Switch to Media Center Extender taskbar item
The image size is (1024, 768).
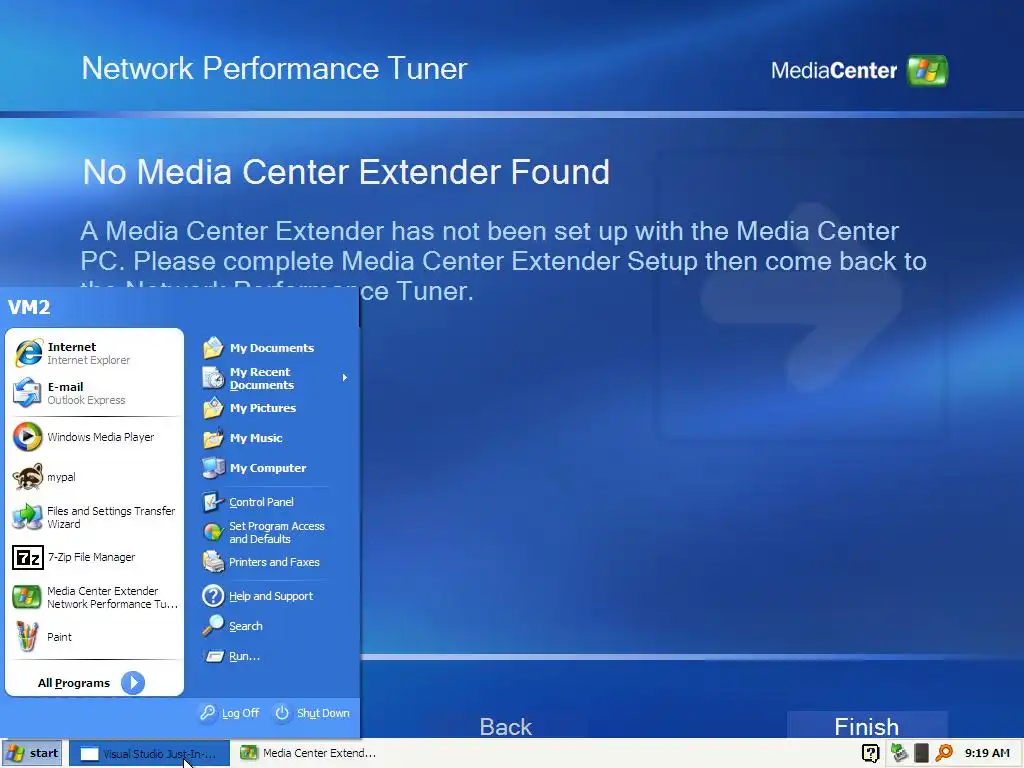click(x=308, y=753)
